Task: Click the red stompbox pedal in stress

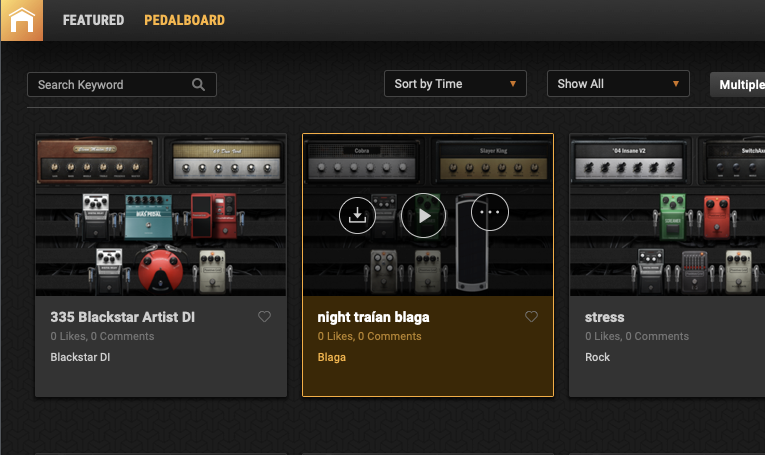Action: [x=717, y=217]
